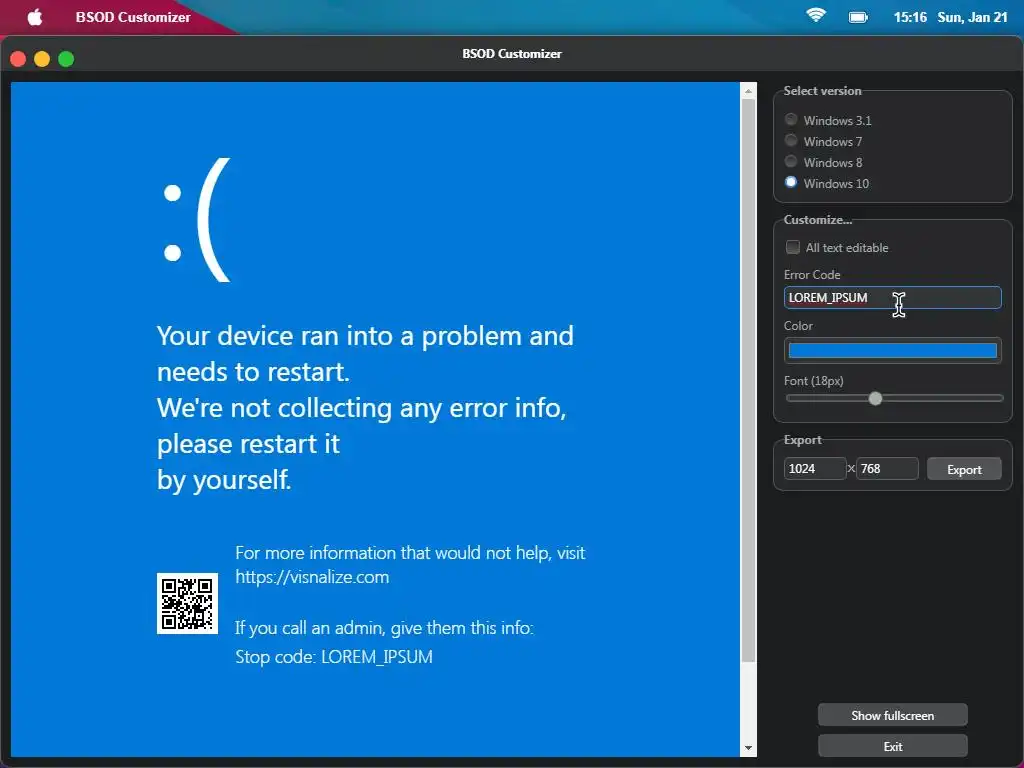
Task: Click the Stop code: LOREM_IPSUM line
Action: (x=334, y=656)
